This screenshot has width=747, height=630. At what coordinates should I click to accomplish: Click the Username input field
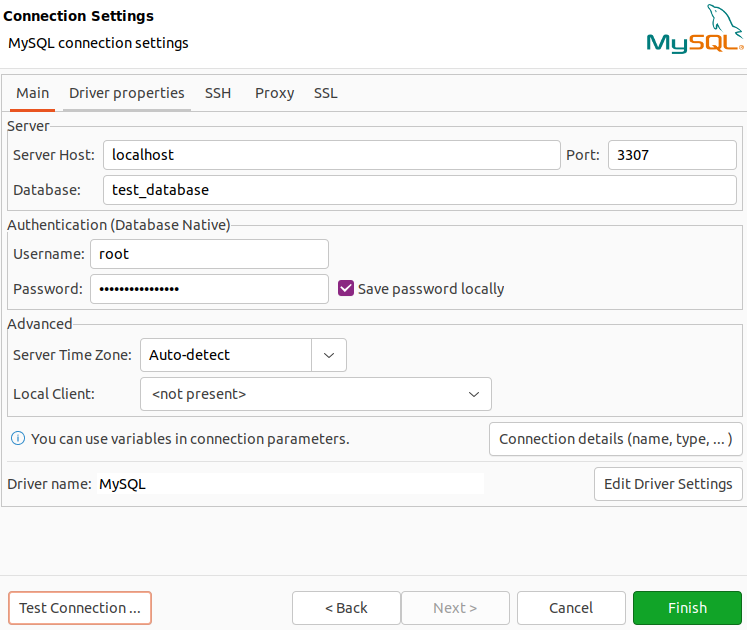click(209, 254)
